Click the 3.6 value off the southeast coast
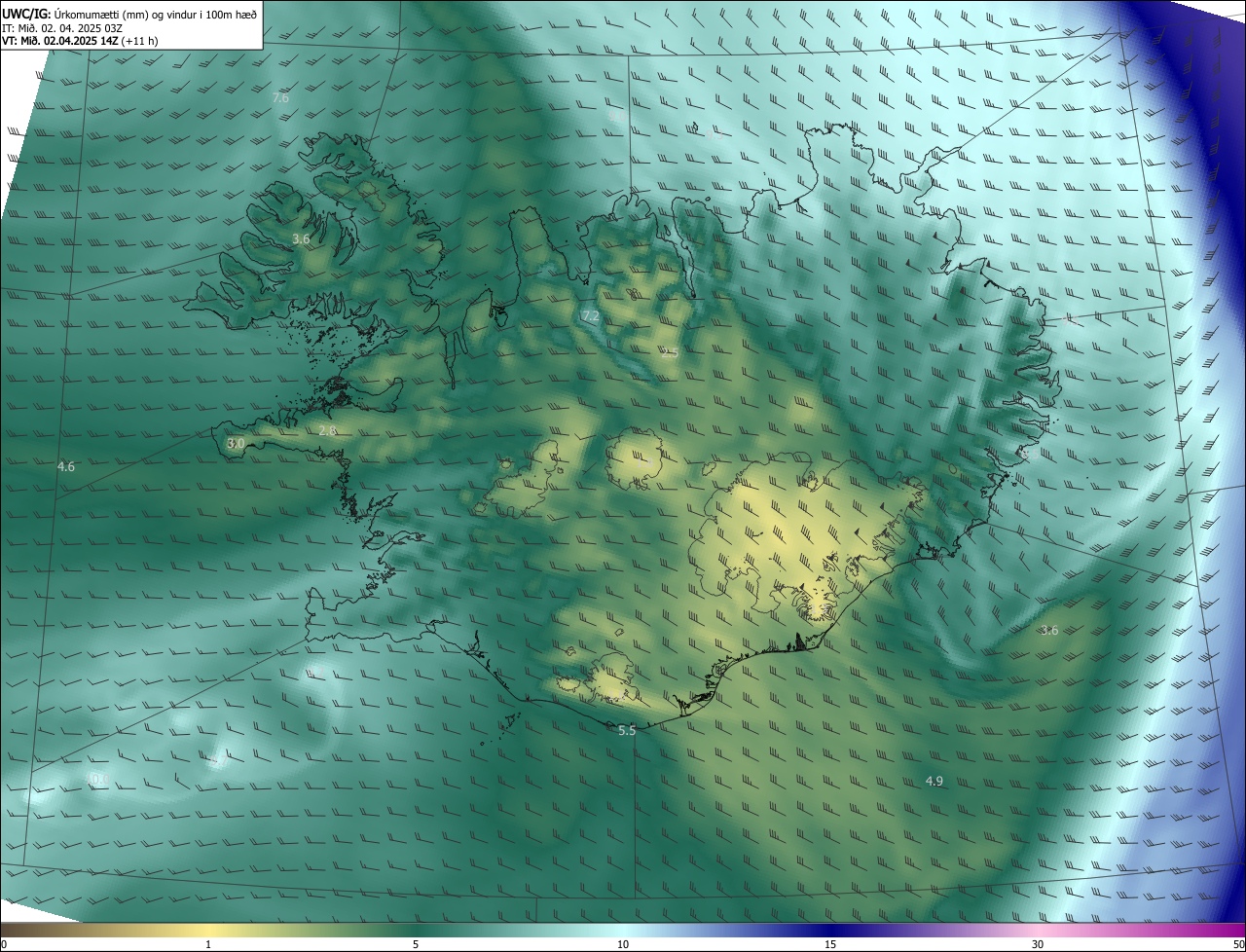The image size is (1246, 952). [x=1048, y=631]
